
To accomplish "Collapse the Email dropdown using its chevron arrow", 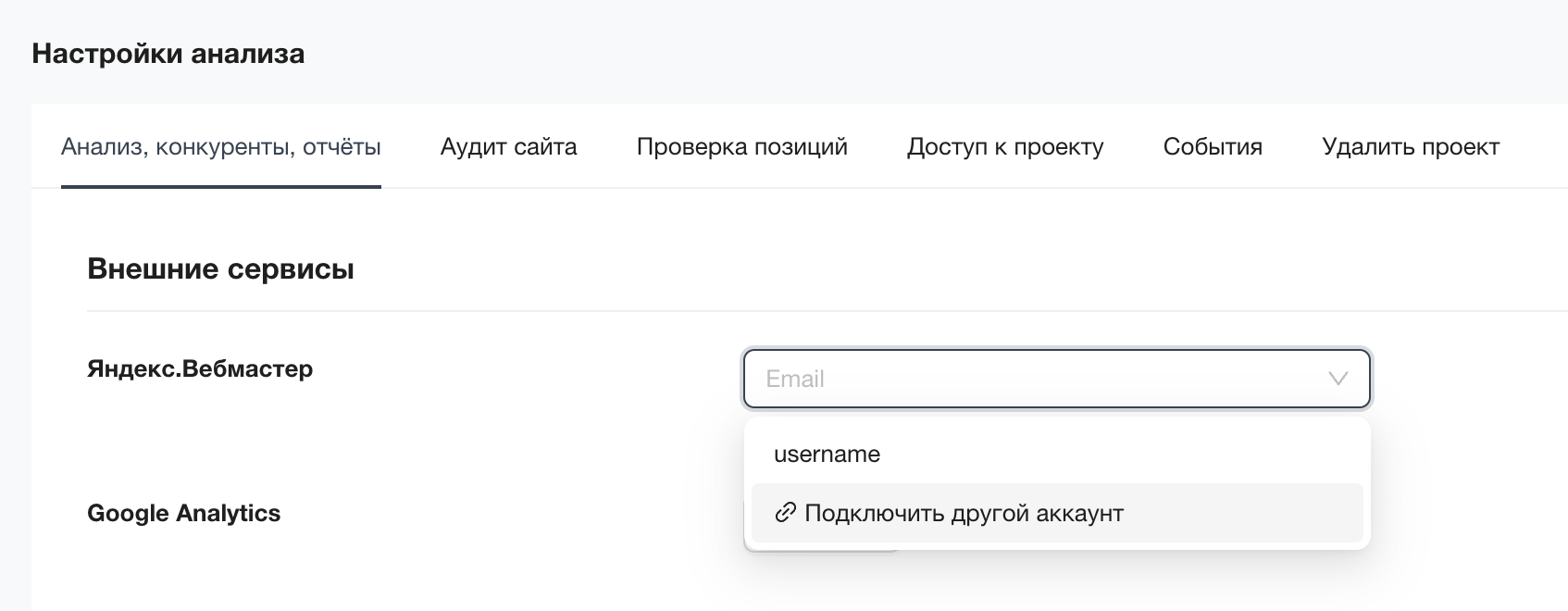I will (1338, 379).
